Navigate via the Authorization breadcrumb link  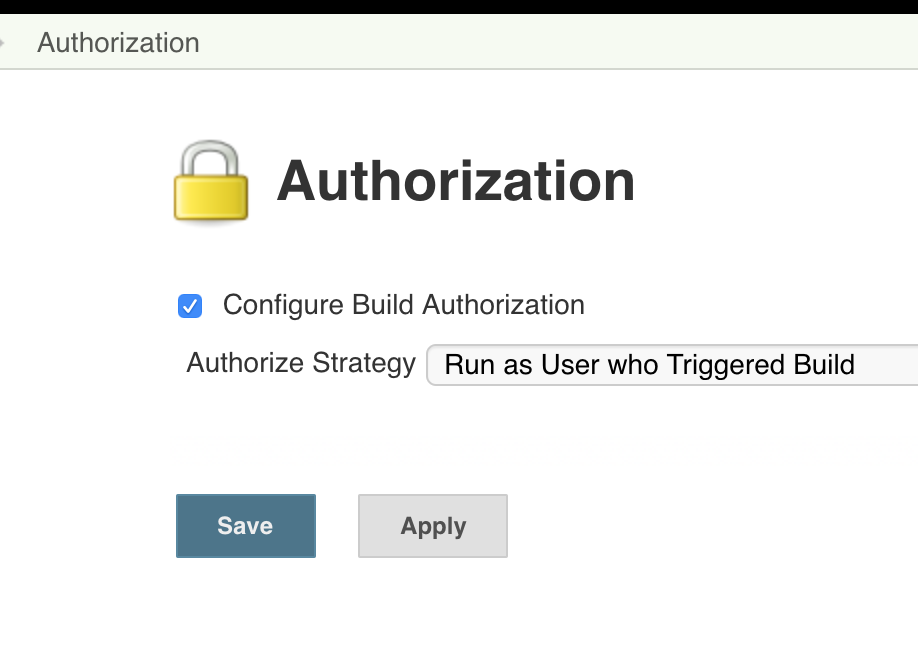coord(118,43)
